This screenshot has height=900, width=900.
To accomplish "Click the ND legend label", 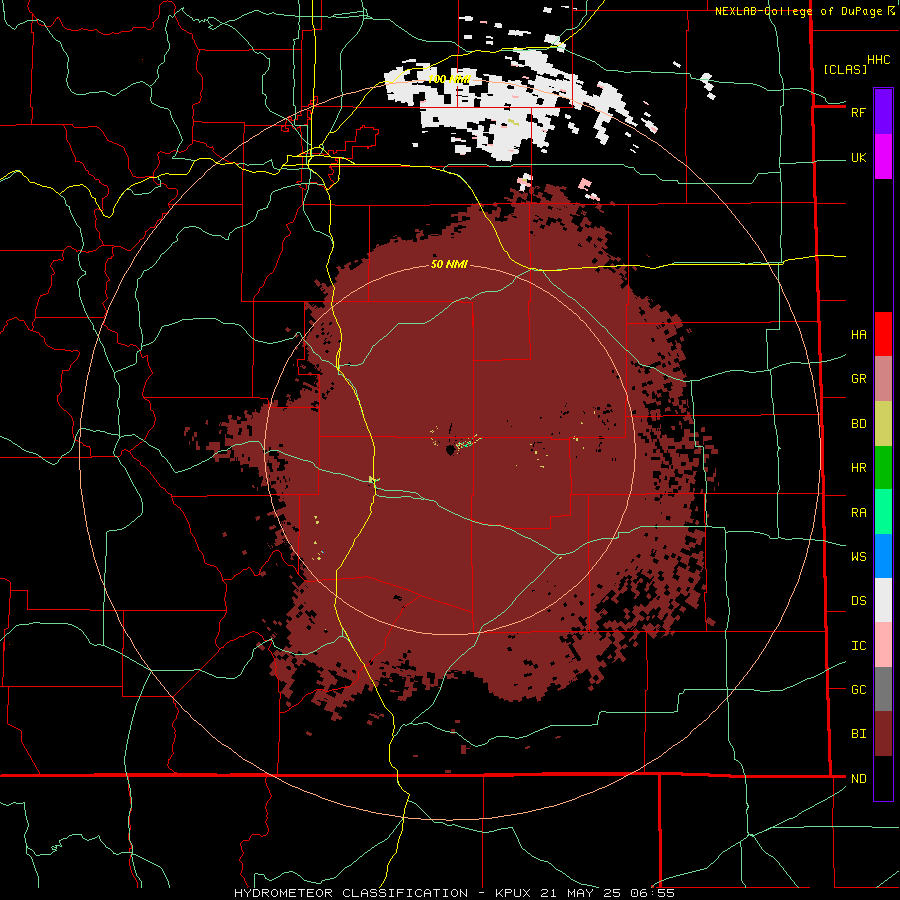I will coord(858,779).
